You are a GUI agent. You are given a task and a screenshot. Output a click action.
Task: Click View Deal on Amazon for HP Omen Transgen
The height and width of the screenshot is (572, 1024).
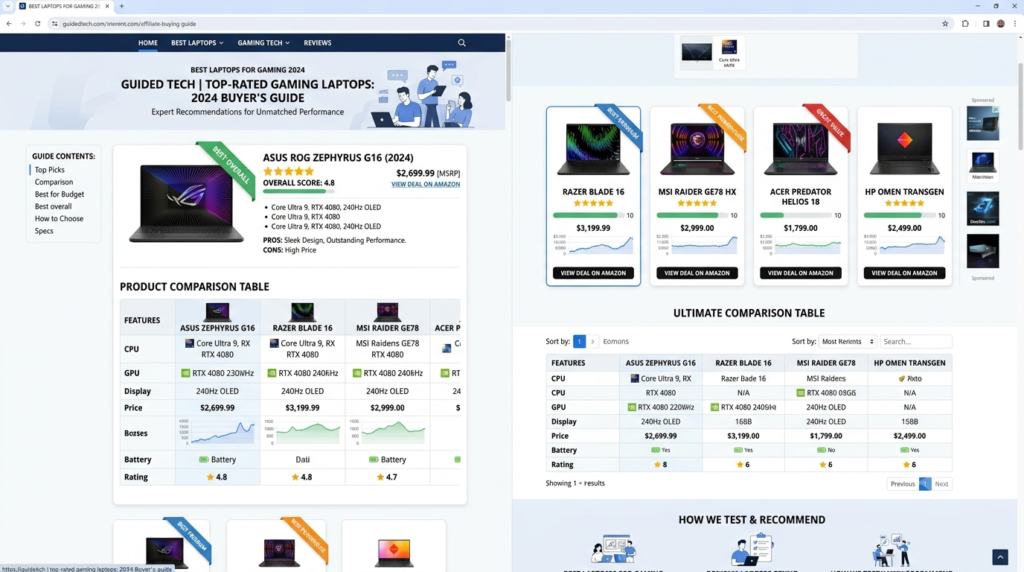(x=904, y=273)
